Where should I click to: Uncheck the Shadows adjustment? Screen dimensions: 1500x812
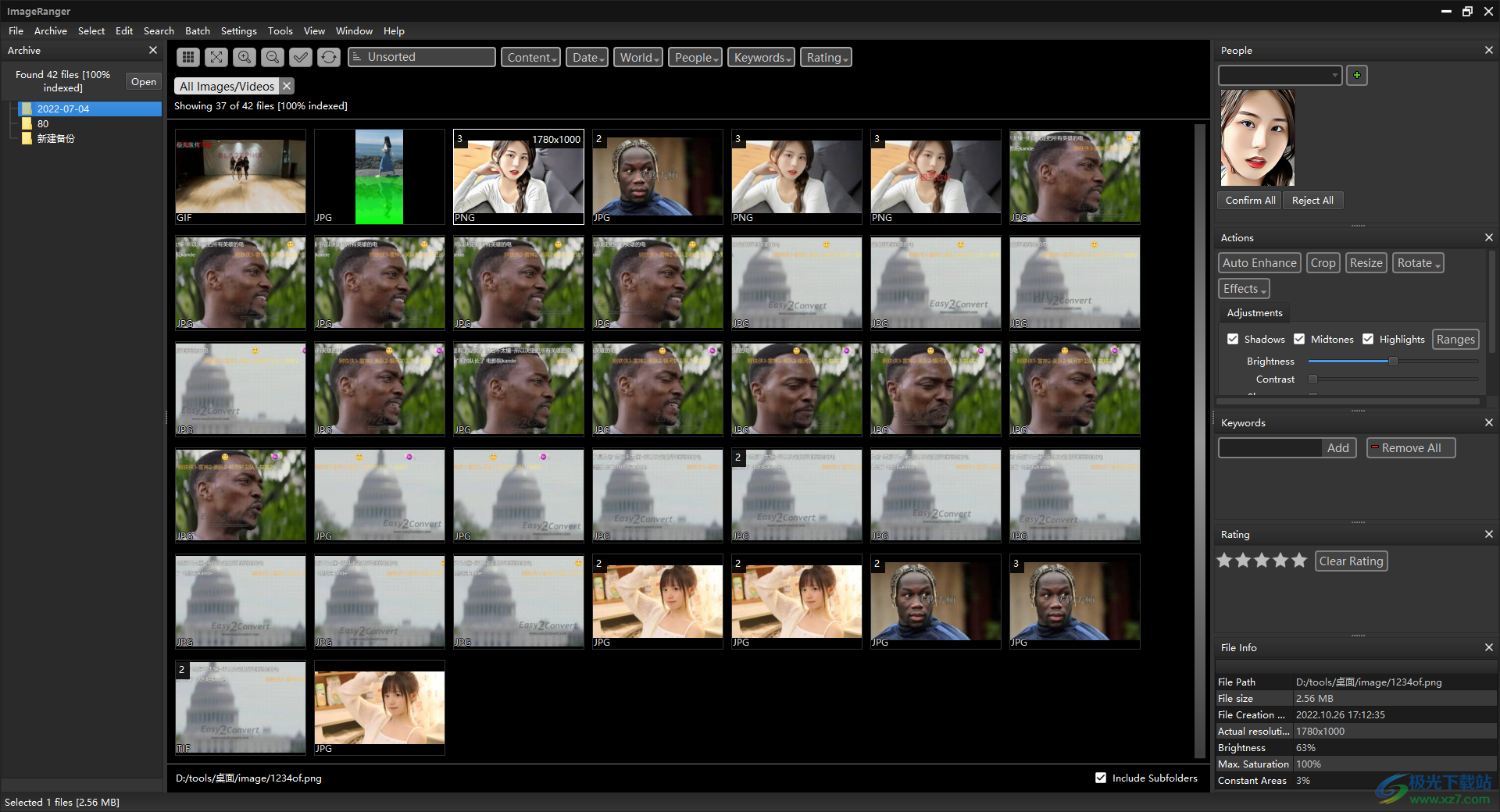coord(1233,339)
